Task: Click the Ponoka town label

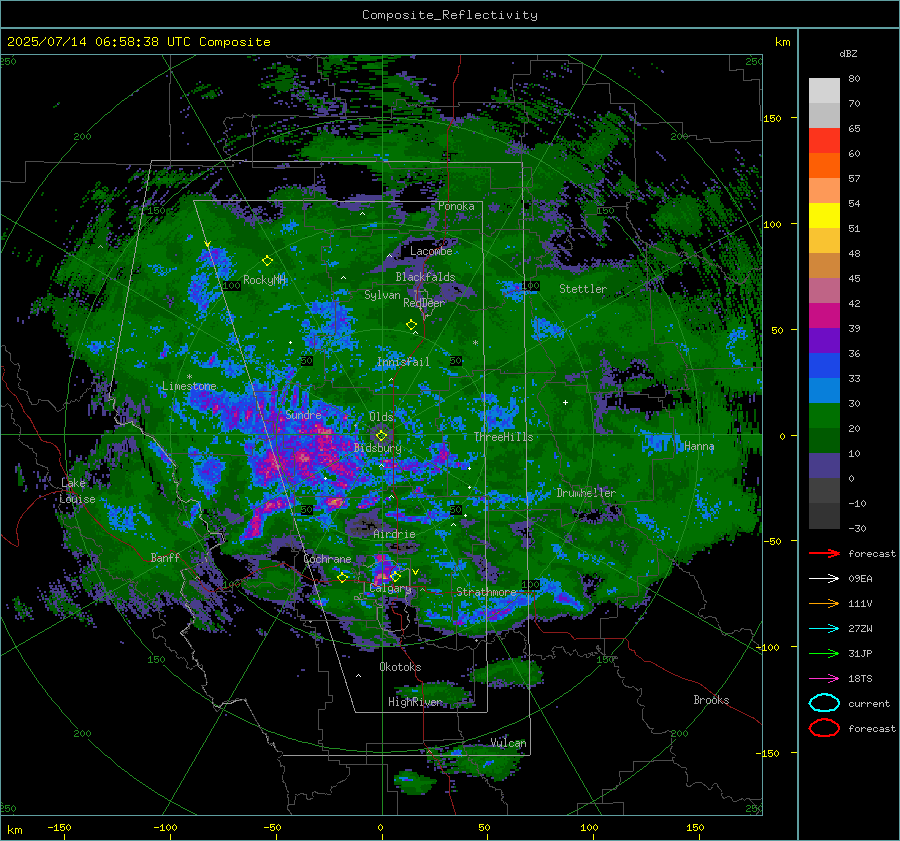Action: (x=456, y=206)
